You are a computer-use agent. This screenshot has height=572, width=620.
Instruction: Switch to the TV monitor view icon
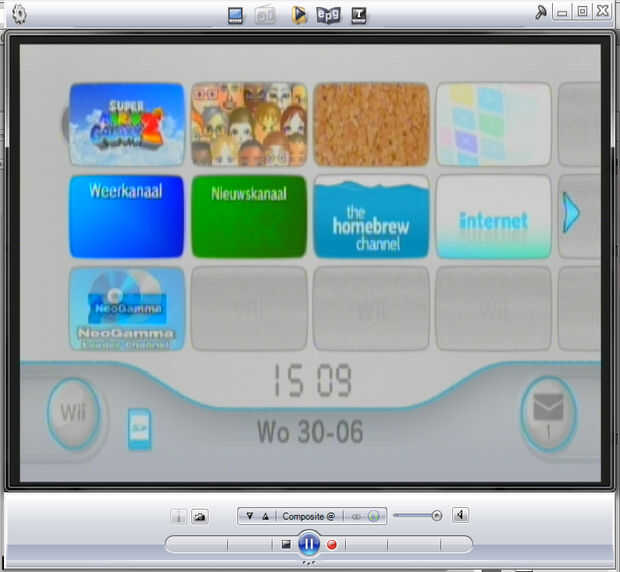click(235, 16)
